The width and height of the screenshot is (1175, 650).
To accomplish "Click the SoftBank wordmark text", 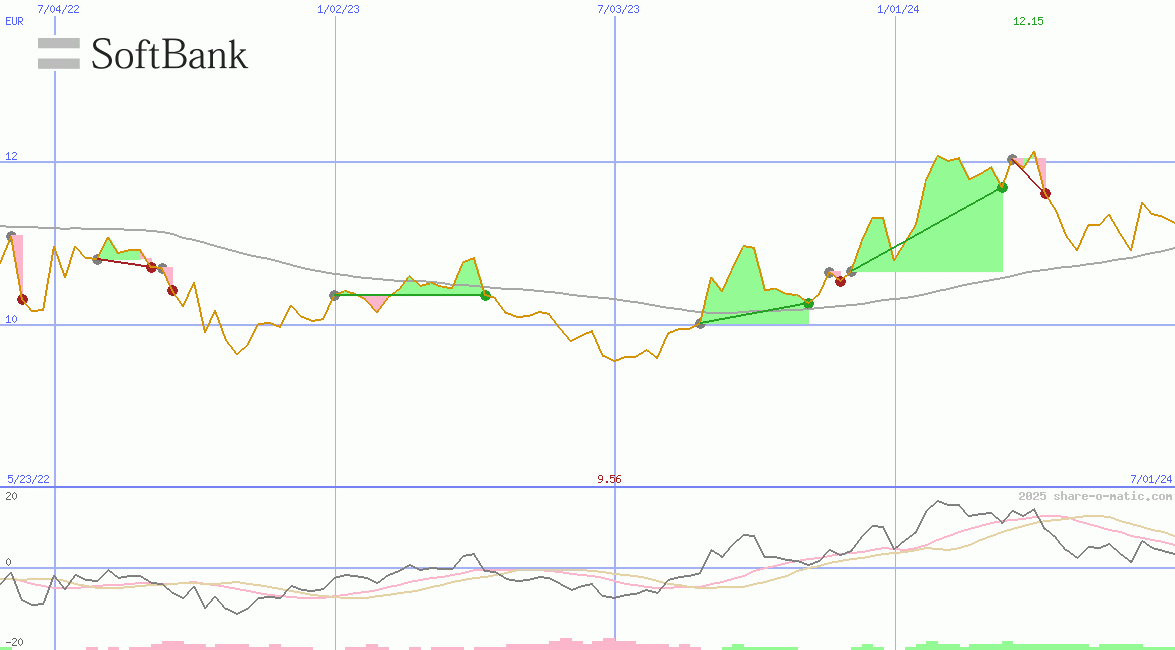I will point(169,55).
